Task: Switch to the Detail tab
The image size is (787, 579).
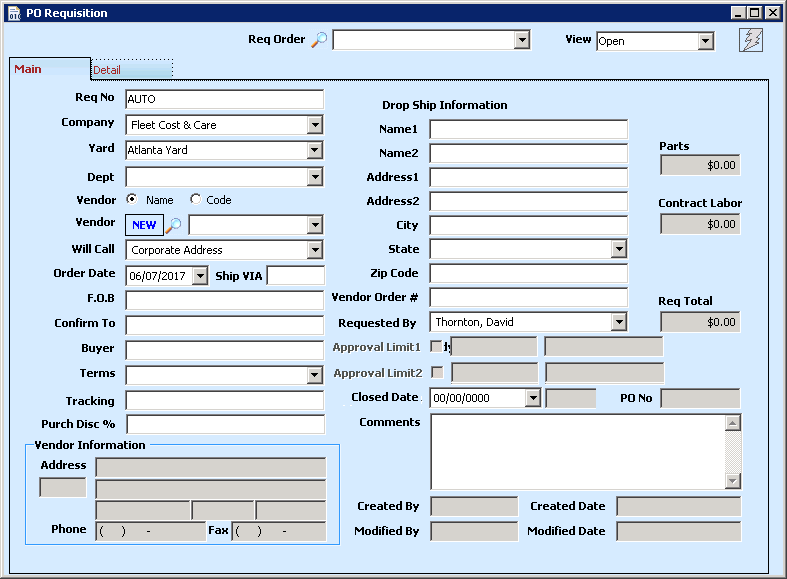Action: click(132, 70)
